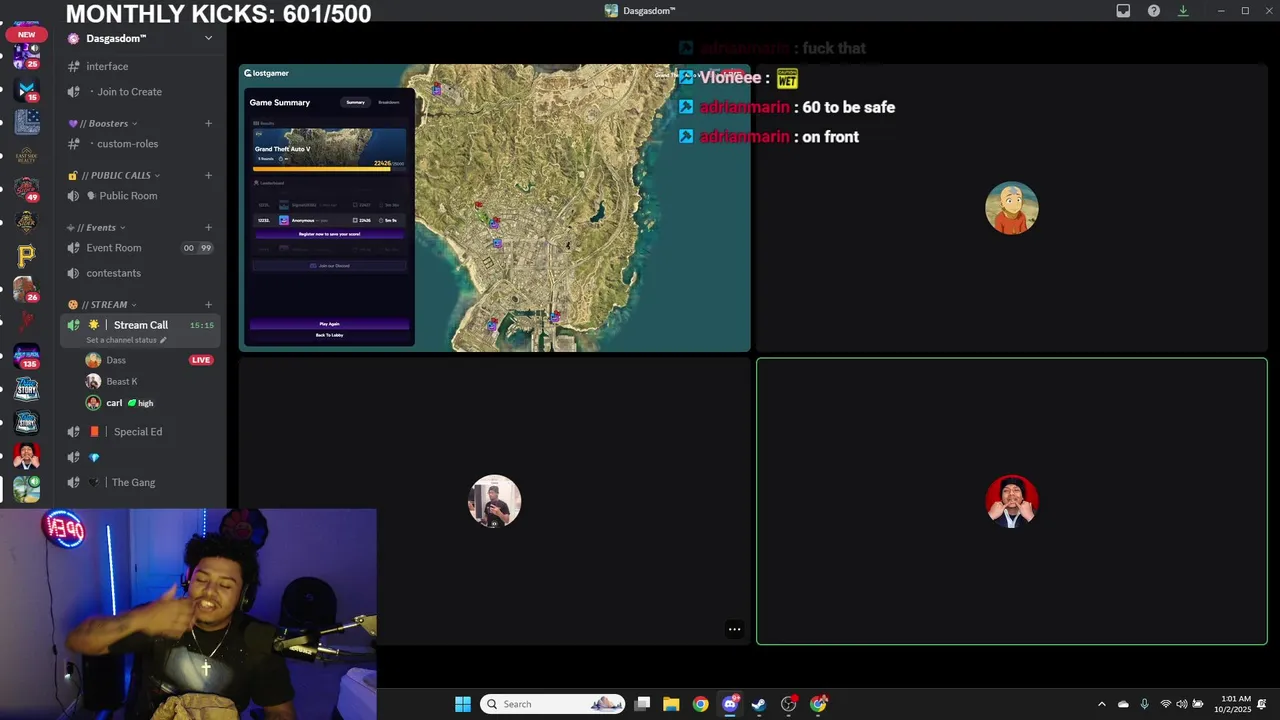The height and width of the screenshot is (720, 1280).
Task: Edit the Set a channel status text
Action: (126, 340)
